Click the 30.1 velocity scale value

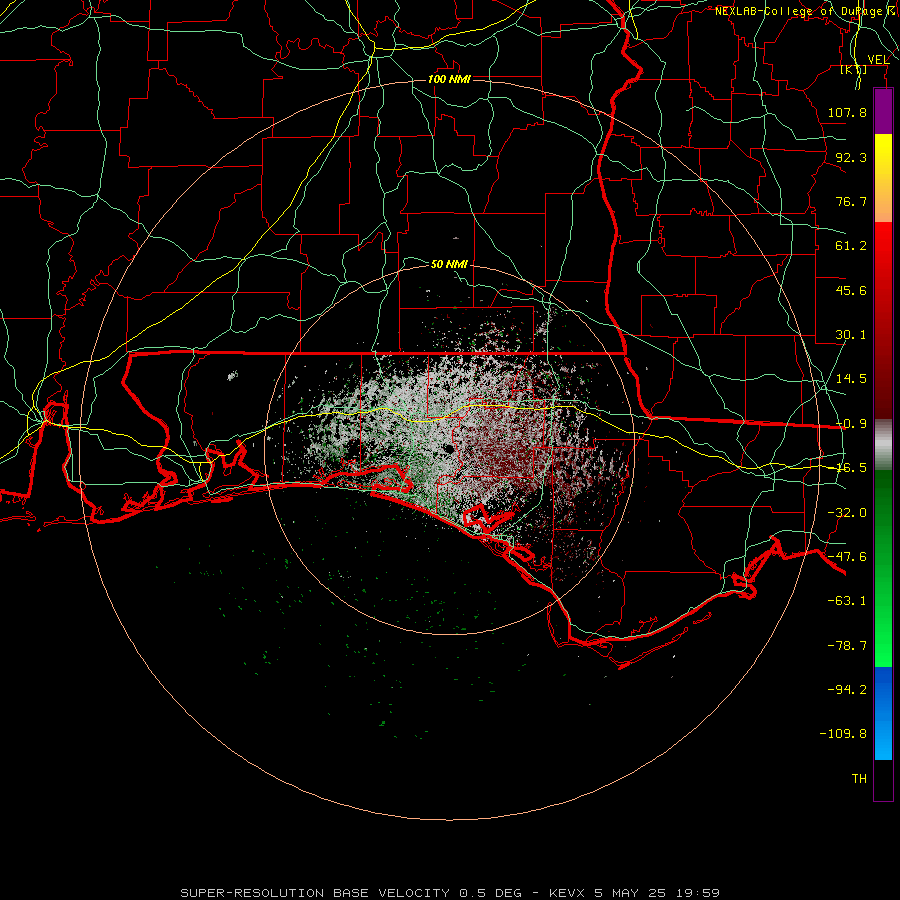(x=851, y=335)
